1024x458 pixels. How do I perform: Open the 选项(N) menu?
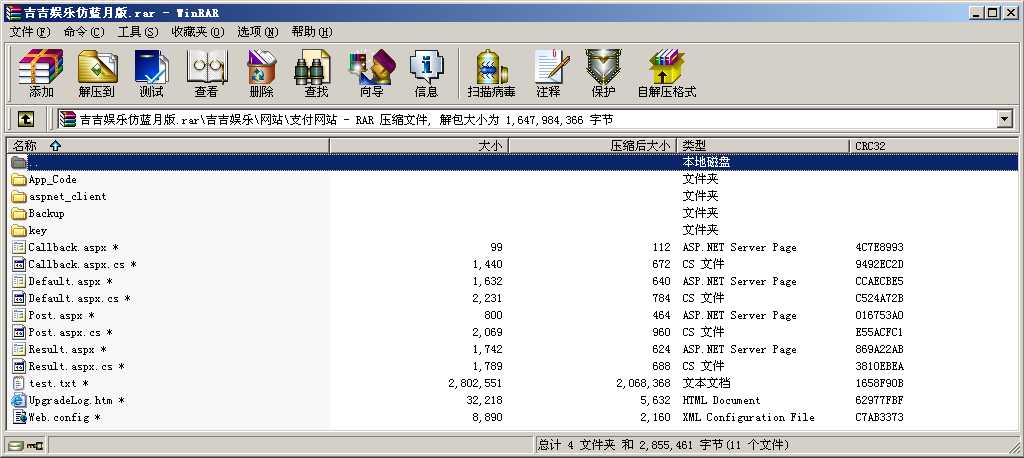point(257,32)
